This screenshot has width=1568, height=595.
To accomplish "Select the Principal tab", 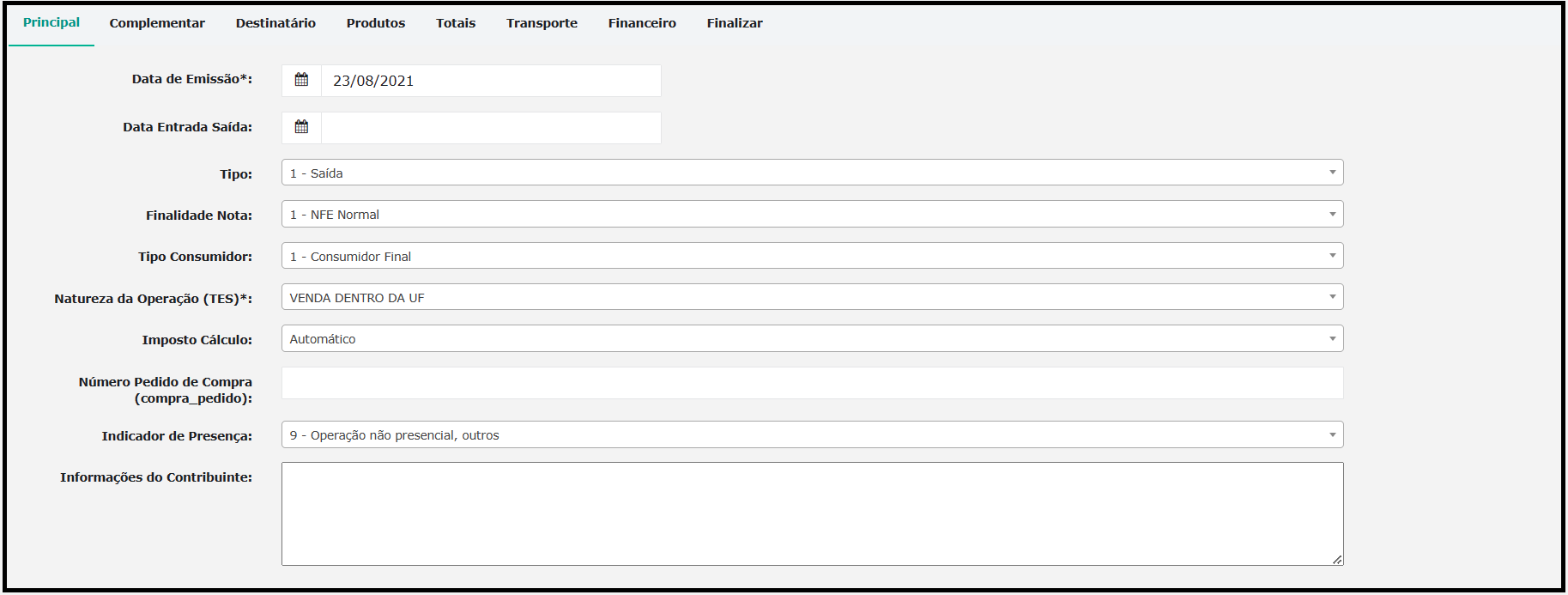I will point(51,23).
